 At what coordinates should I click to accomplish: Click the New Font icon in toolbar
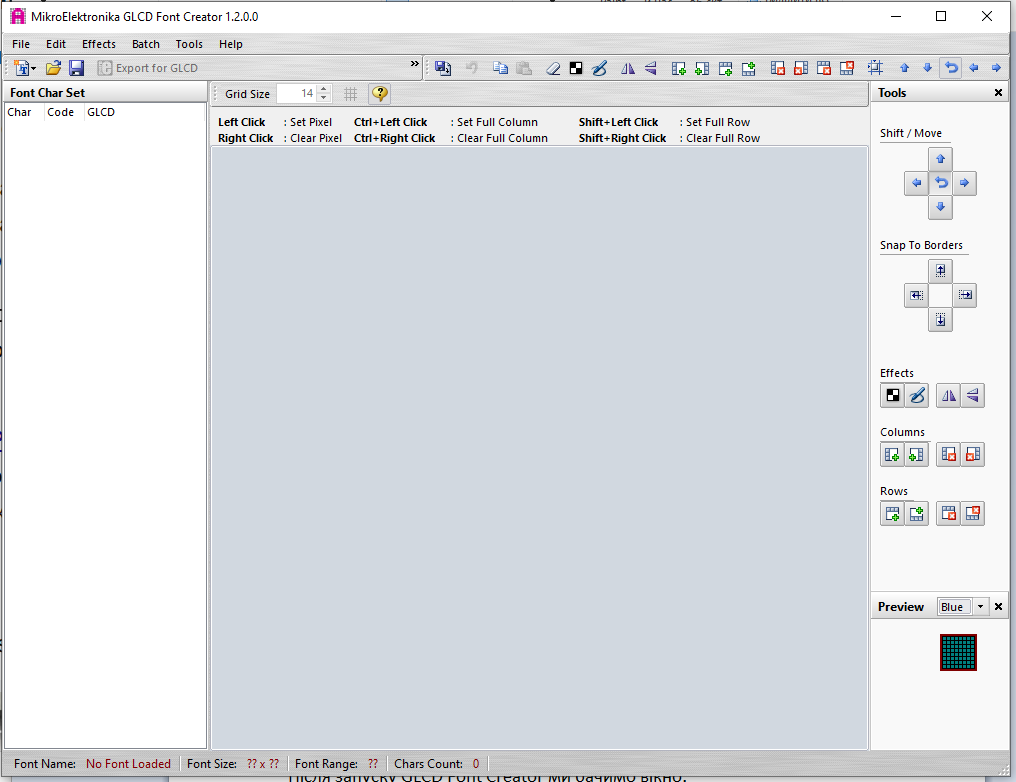tap(21, 68)
